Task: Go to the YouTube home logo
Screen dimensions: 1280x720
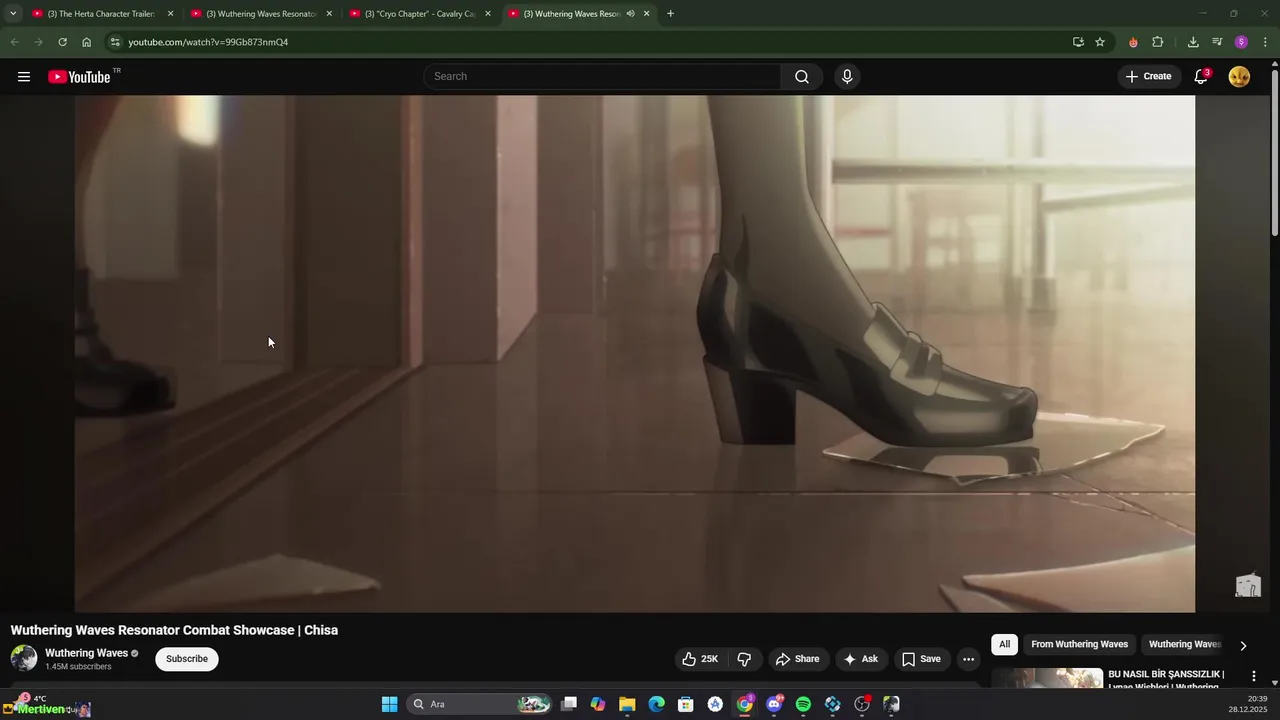Action: tap(79, 77)
